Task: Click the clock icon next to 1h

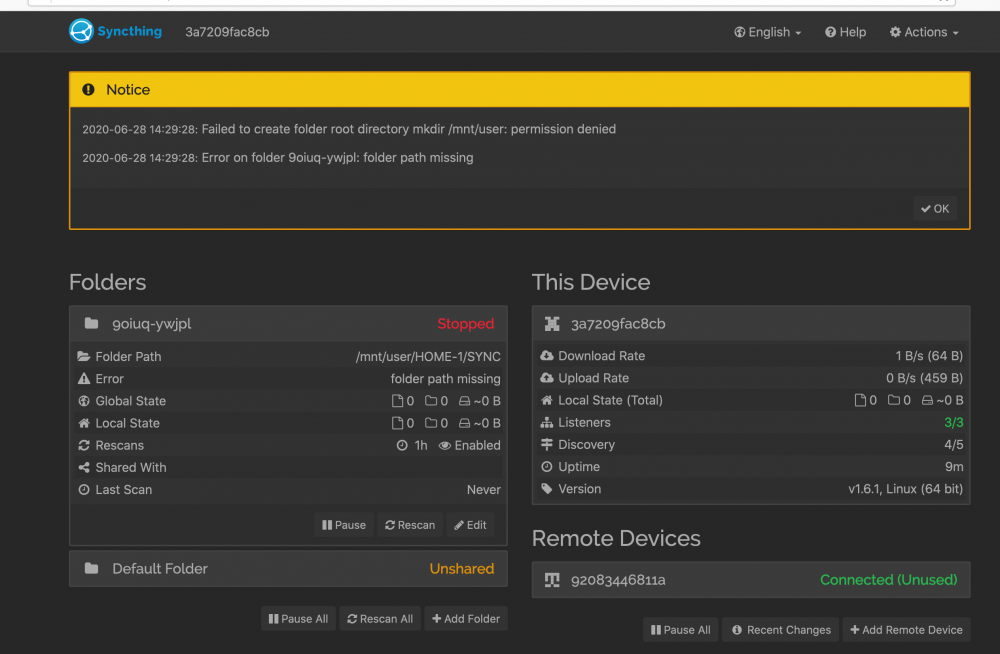Action: pyautogui.click(x=402, y=445)
